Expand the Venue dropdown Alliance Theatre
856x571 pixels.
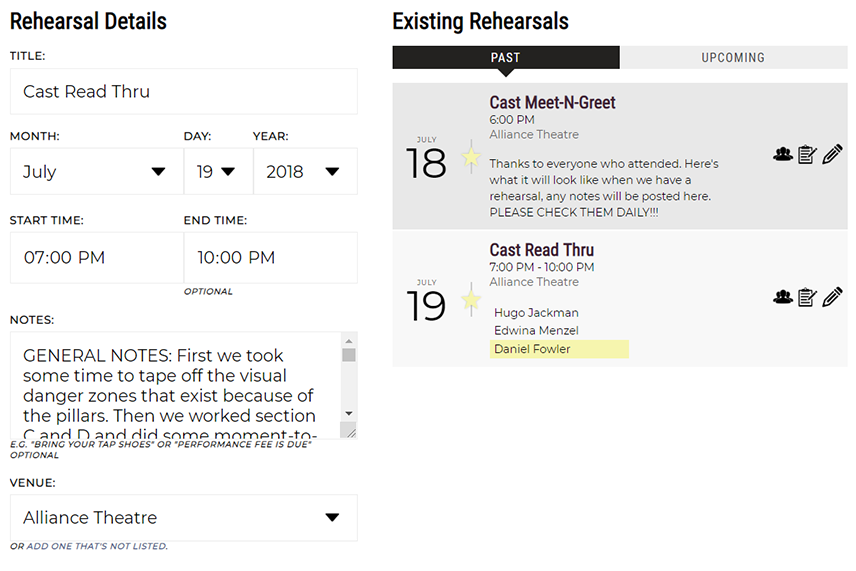184,518
